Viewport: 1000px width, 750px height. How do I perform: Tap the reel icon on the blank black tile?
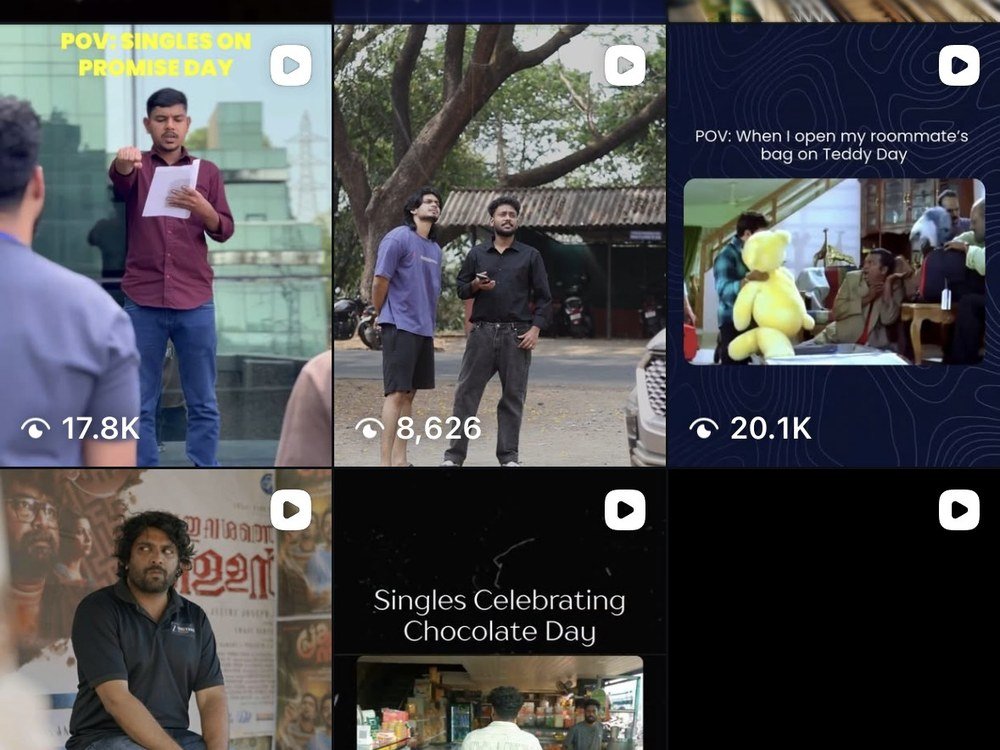(x=959, y=510)
